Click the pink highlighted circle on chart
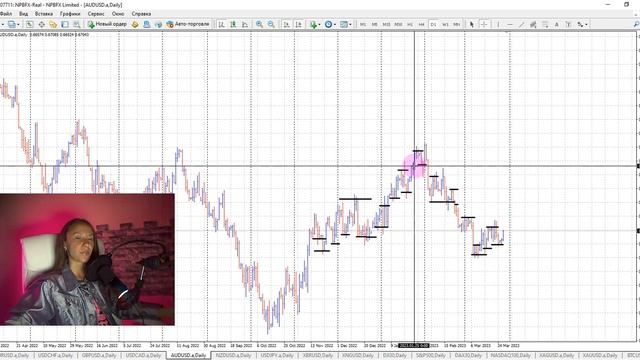This screenshot has height=360, width=640. click(414, 166)
